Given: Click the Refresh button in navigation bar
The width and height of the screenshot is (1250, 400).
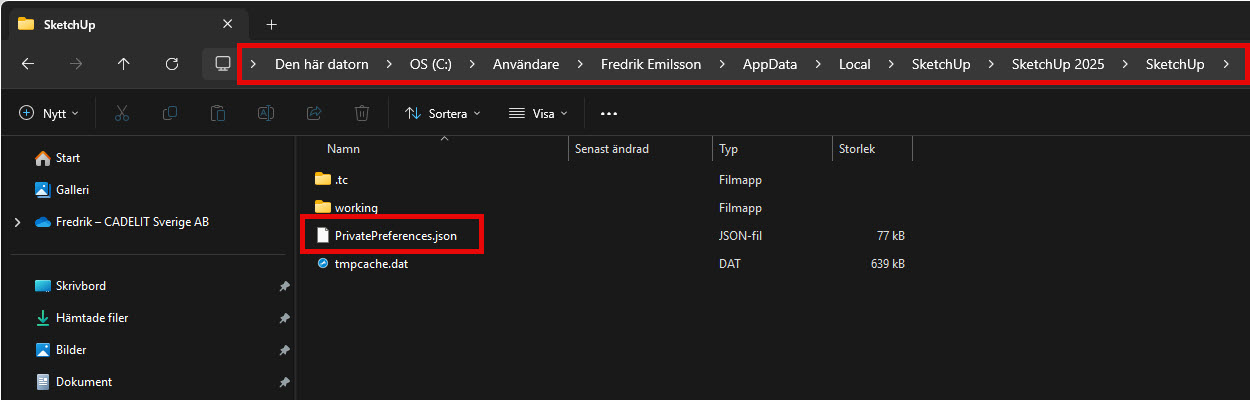Looking at the screenshot, I should 172,64.
